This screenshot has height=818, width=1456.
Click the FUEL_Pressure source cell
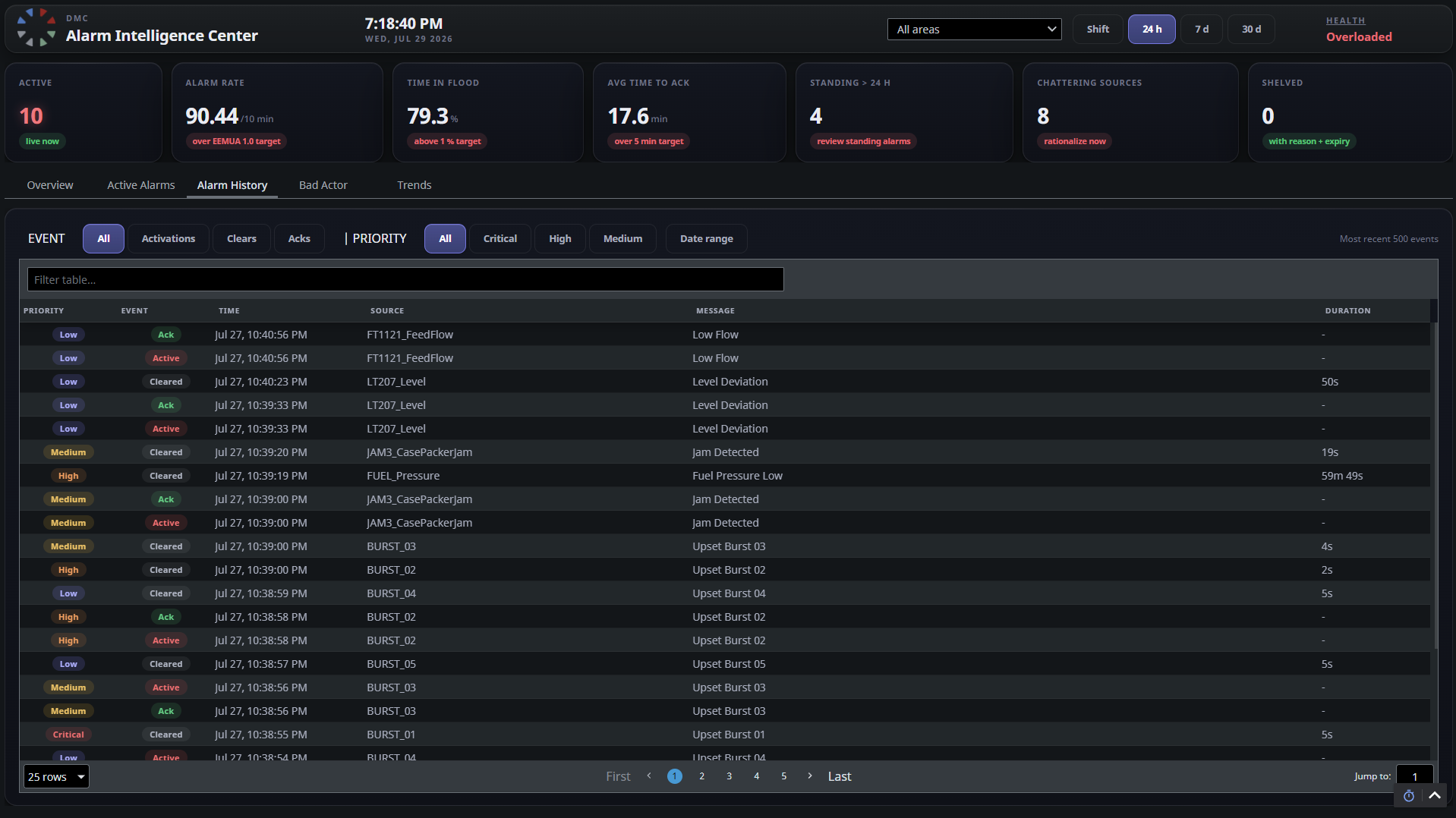click(x=403, y=476)
